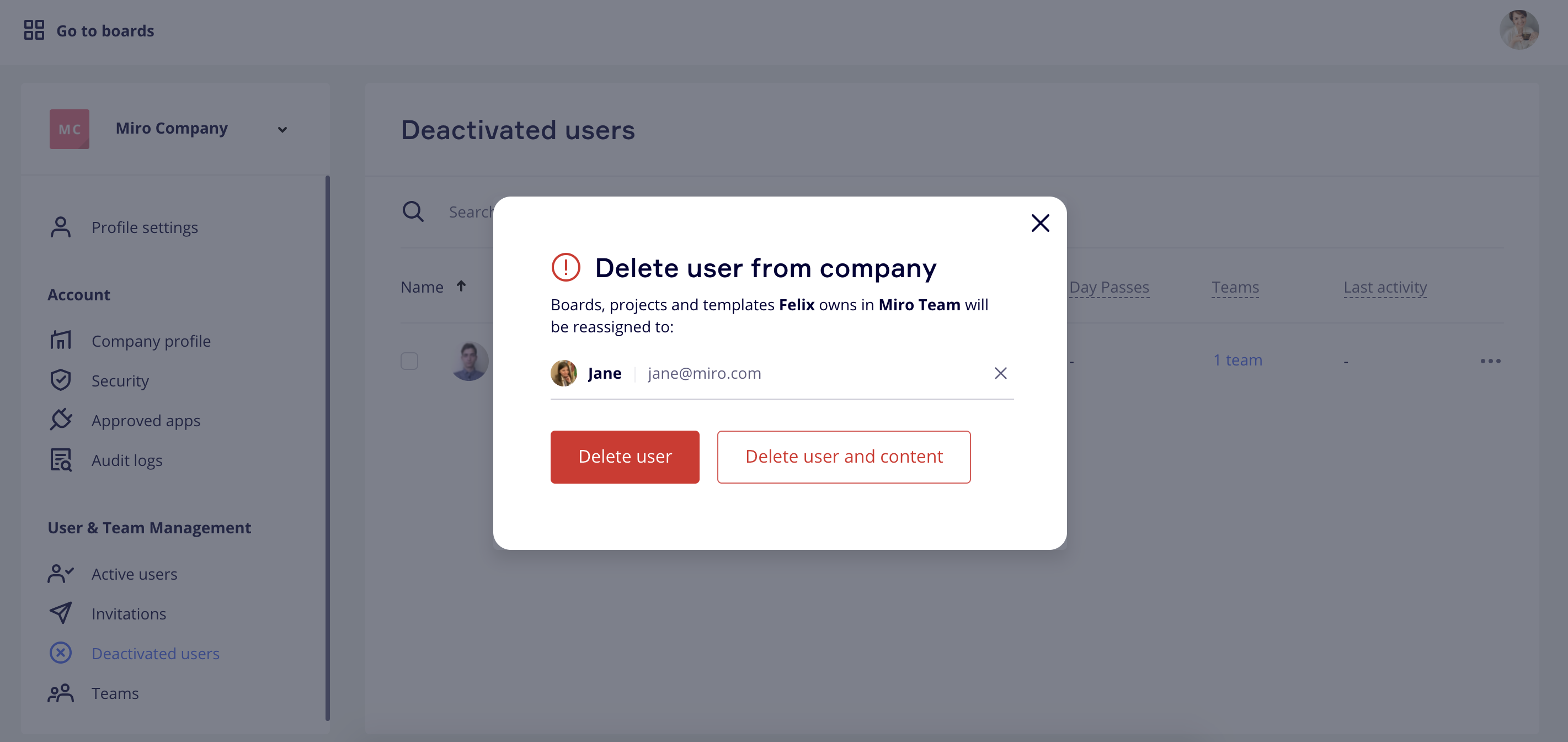
Task: Click the Audit logs icon
Action: (x=60, y=460)
